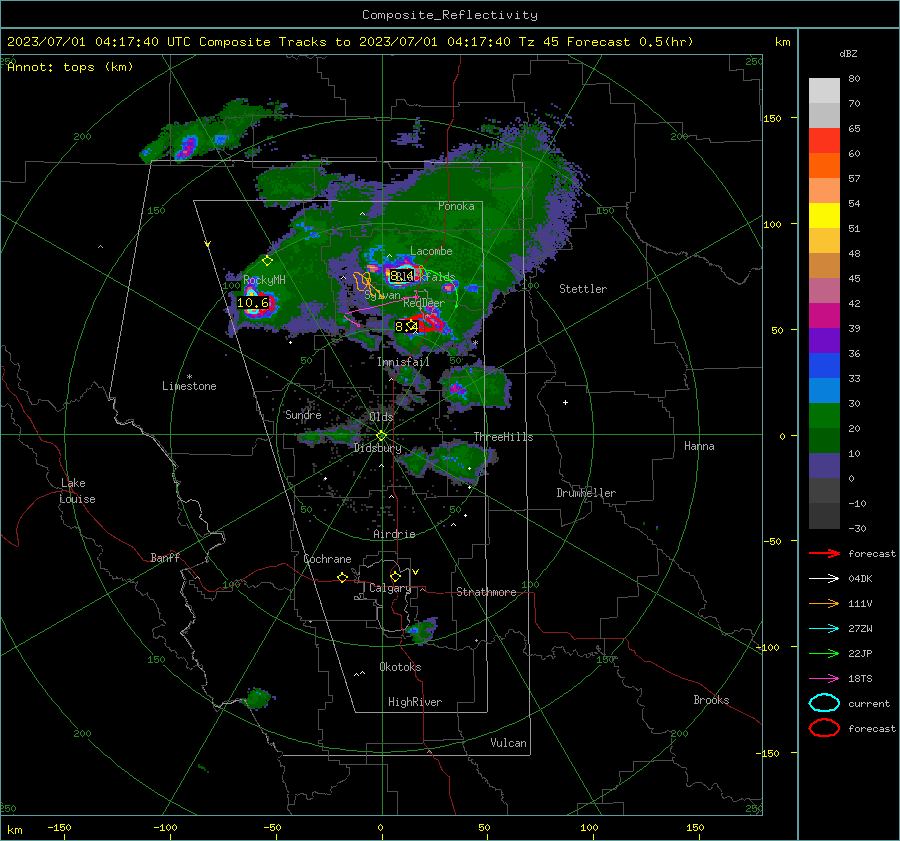The image size is (900, 841).
Task: Click the Vulcan city label
Action: [x=508, y=743]
